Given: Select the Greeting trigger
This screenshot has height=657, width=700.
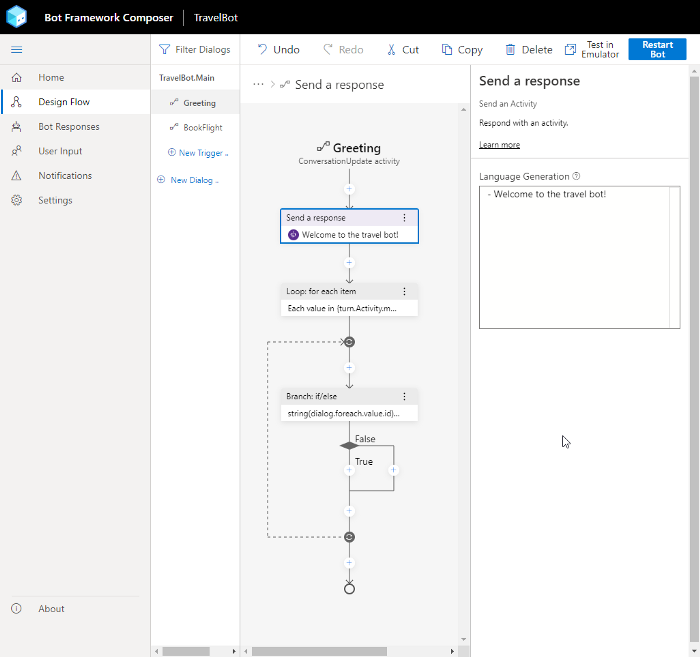Looking at the screenshot, I should pos(196,103).
